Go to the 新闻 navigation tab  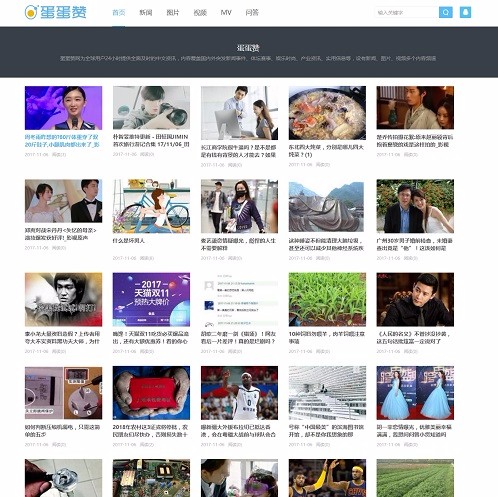coord(146,13)
